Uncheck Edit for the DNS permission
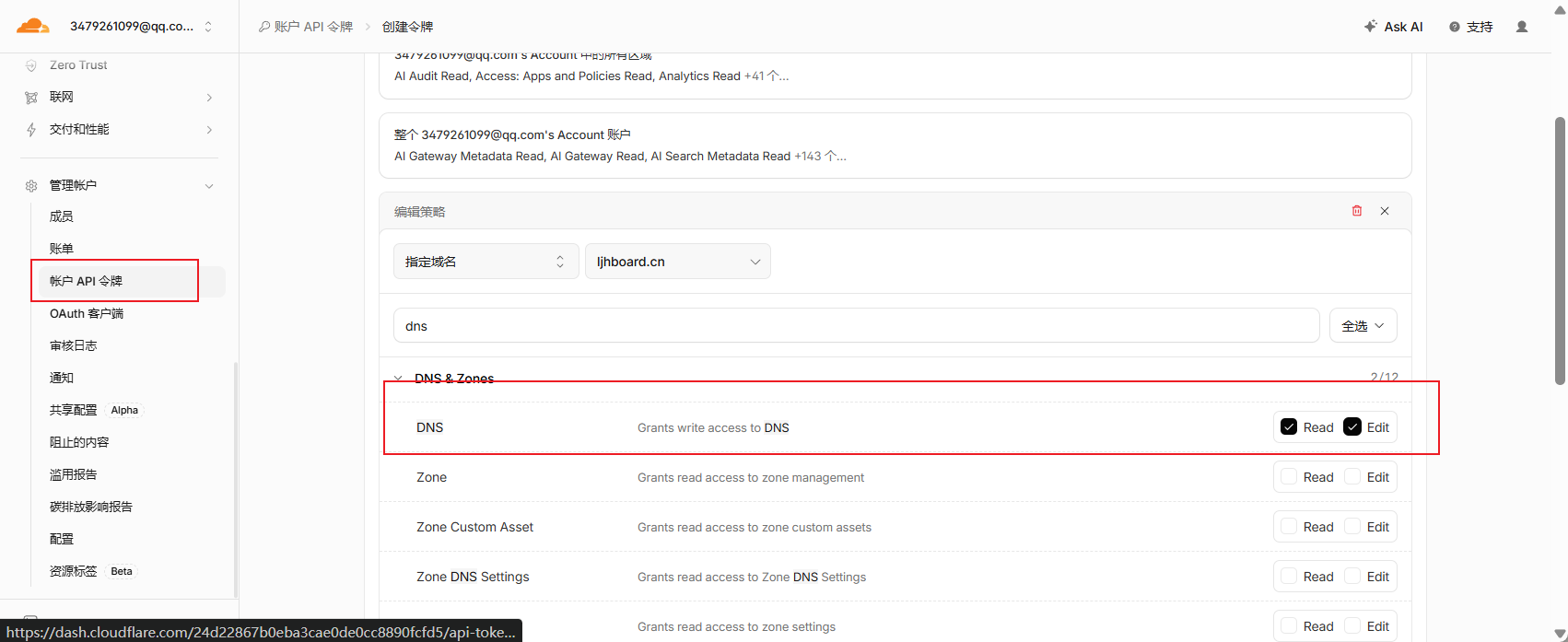 (1352, 427)
